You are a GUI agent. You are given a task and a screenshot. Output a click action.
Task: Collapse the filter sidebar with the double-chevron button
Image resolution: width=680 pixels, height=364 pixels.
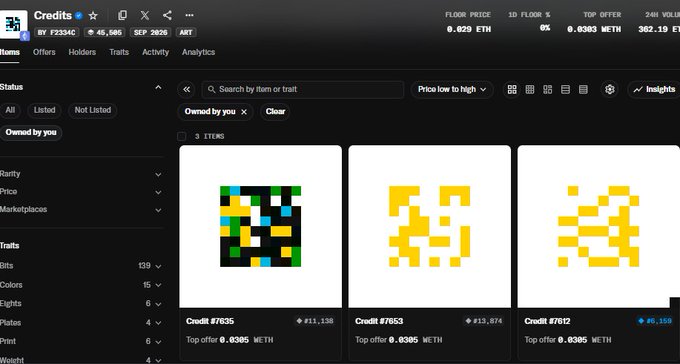pyautogui.click(x=186, y=89)
